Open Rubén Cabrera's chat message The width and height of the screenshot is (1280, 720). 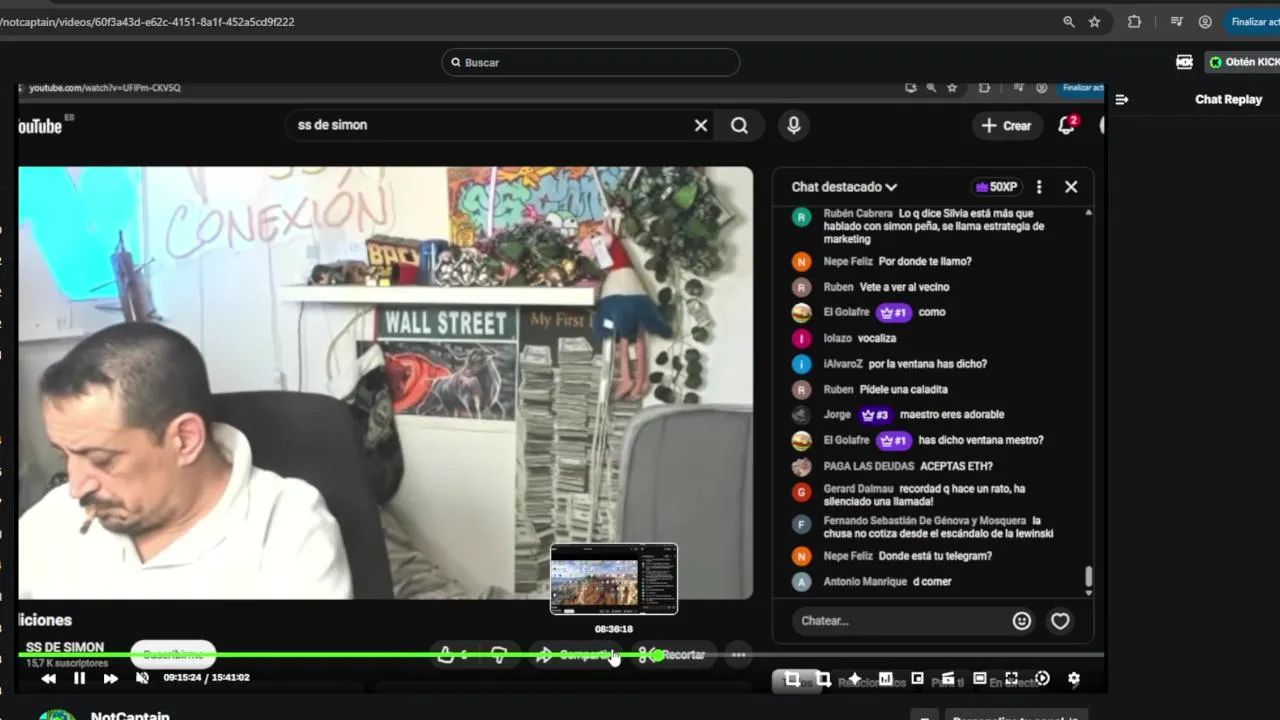933,226
